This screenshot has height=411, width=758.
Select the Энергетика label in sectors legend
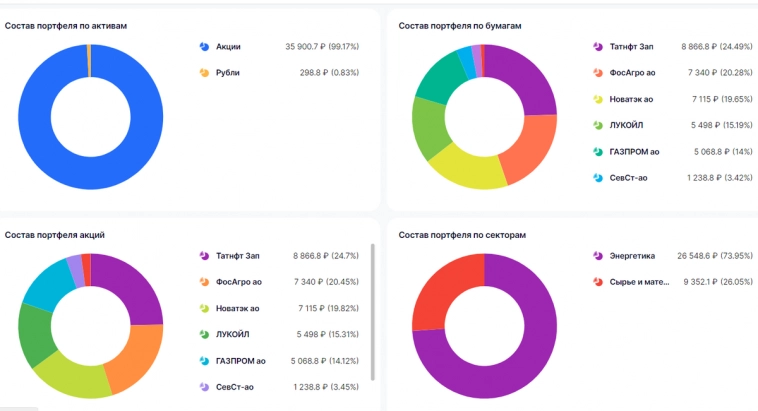coord(634,256)
